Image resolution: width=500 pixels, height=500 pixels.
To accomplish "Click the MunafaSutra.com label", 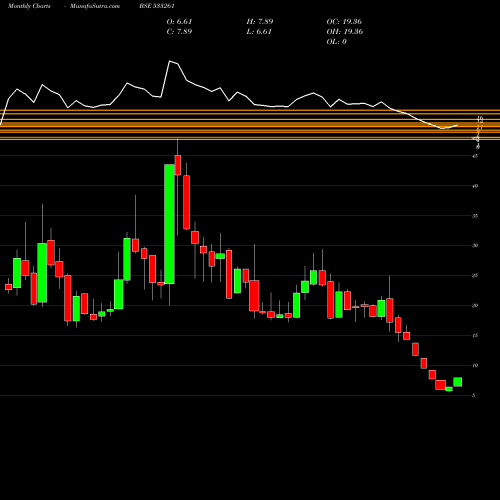I will coord(95,6).
